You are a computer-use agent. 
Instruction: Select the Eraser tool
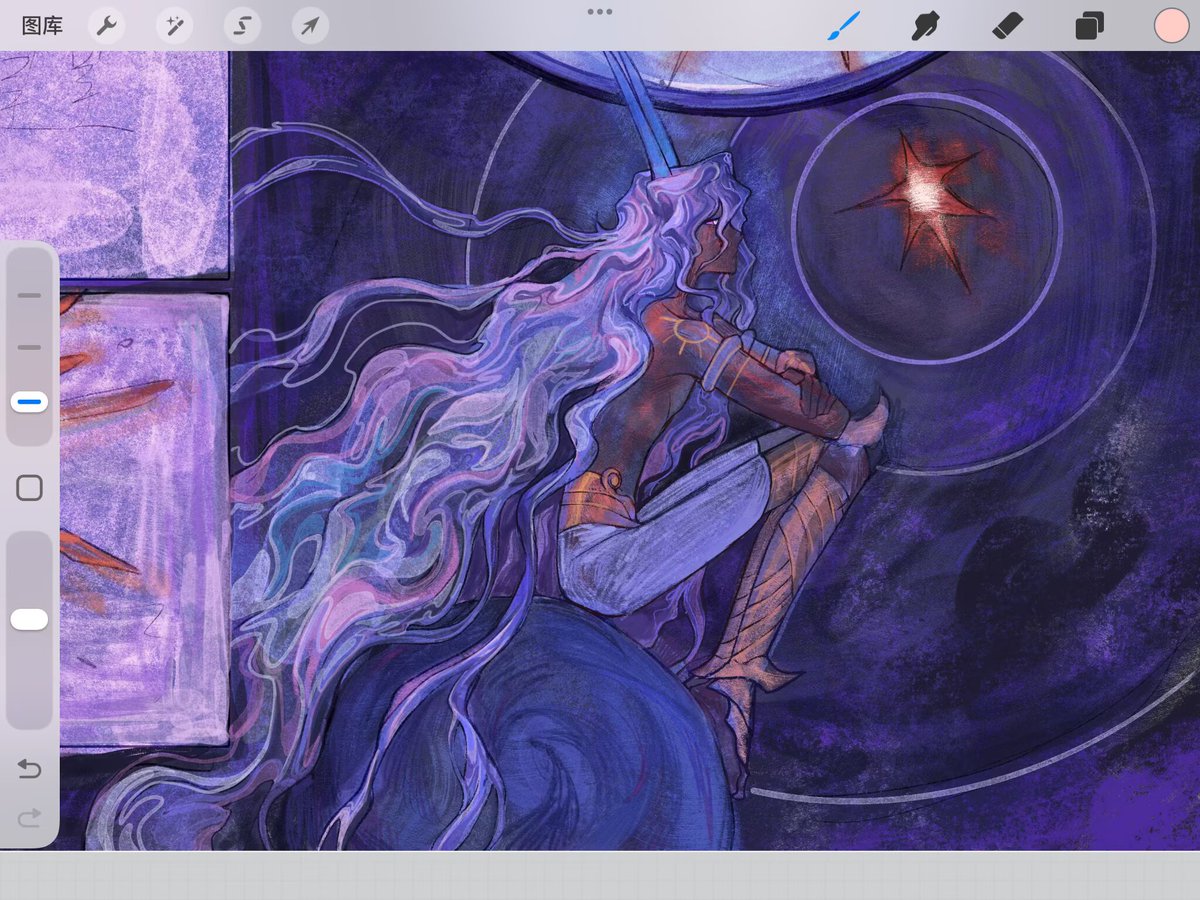(x=1008, y=25)
